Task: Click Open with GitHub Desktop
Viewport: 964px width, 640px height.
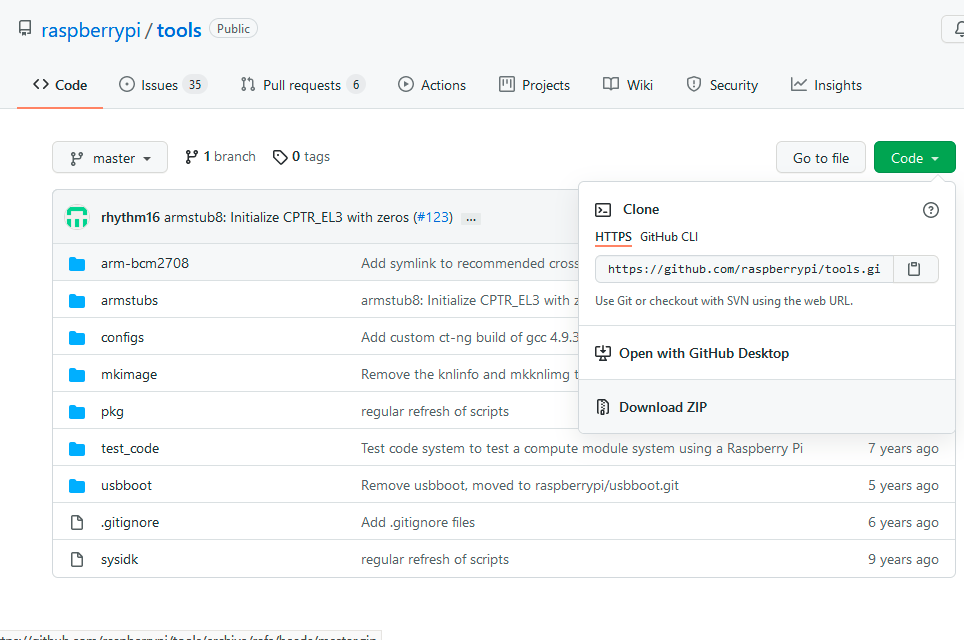Action: (x=767, y=353)
